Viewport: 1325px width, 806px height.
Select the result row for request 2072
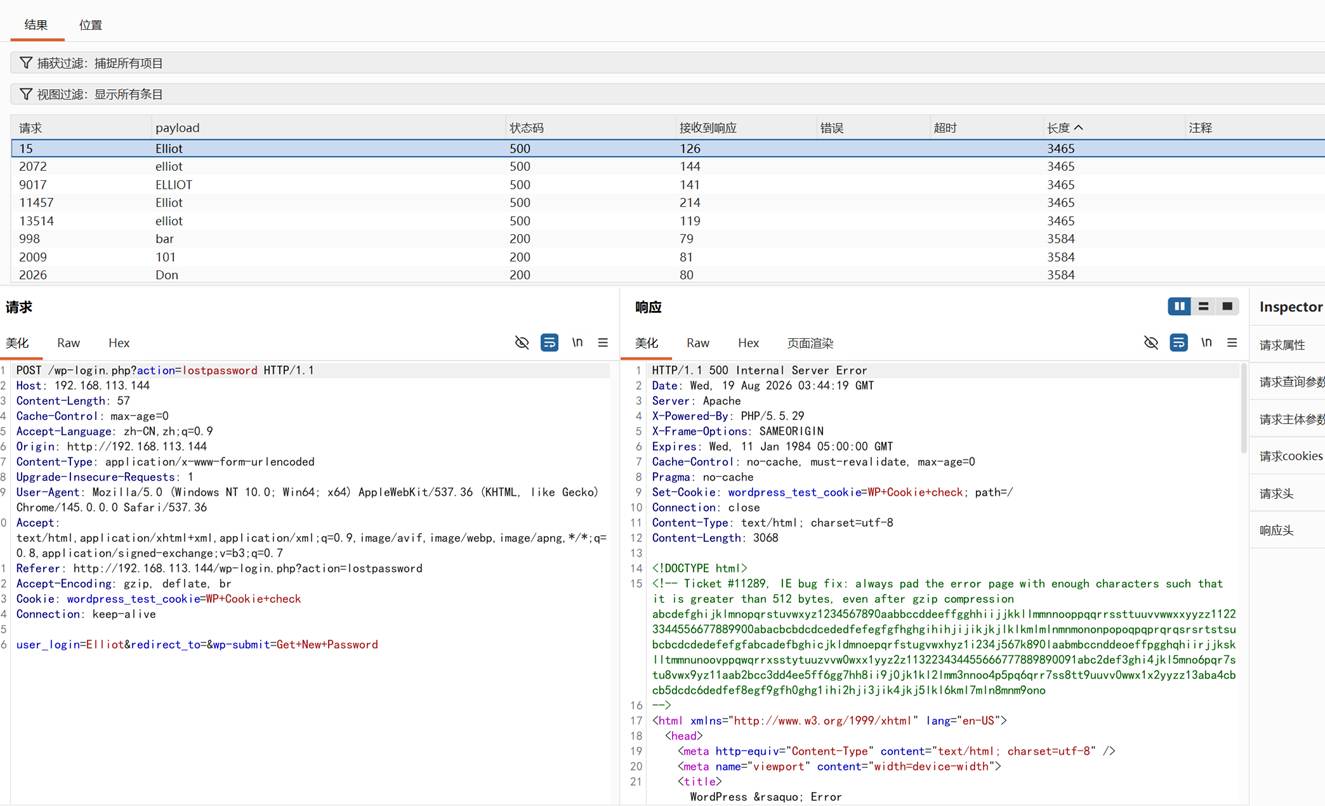tap(668, 167)
